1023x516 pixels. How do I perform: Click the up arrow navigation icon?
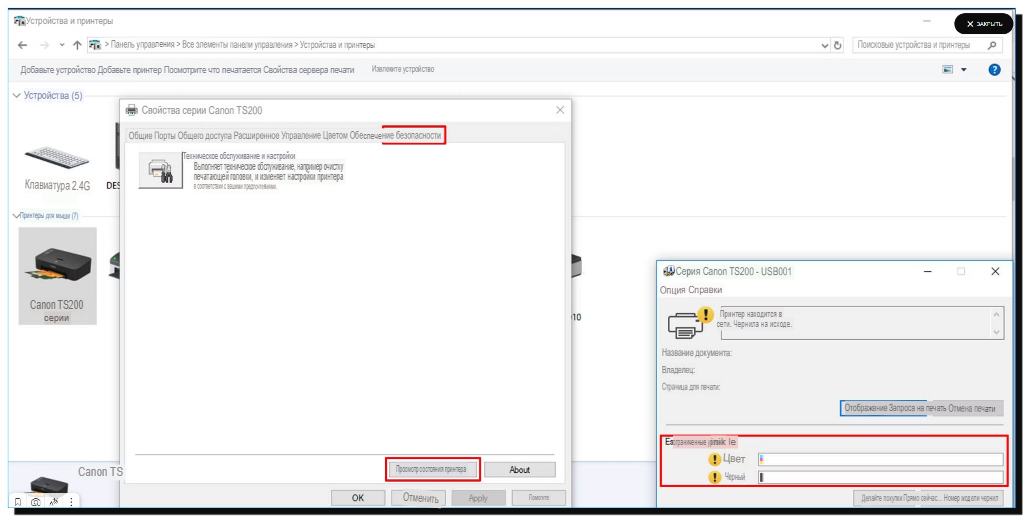click(78, 45)
